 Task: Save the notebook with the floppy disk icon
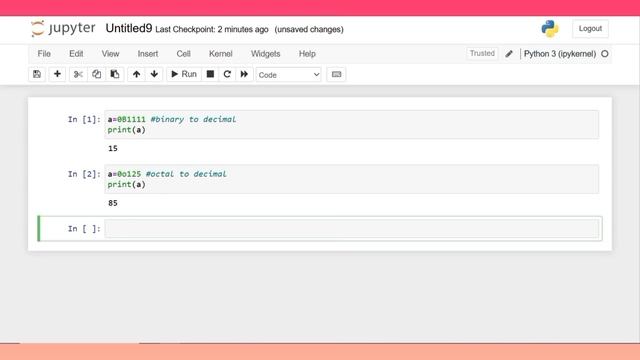click(x=37, y=74)
